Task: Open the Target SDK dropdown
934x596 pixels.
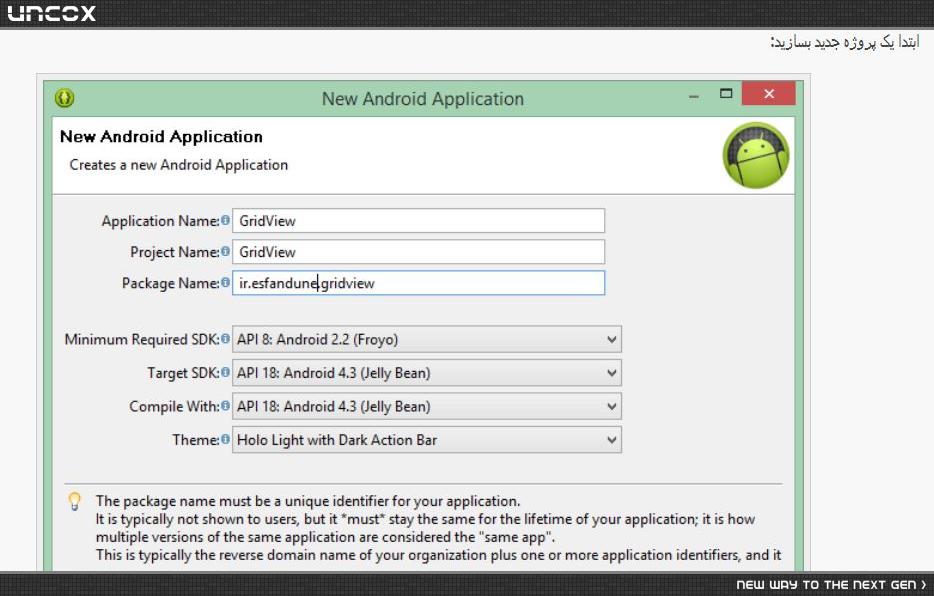Action: (x=426, y=373)
